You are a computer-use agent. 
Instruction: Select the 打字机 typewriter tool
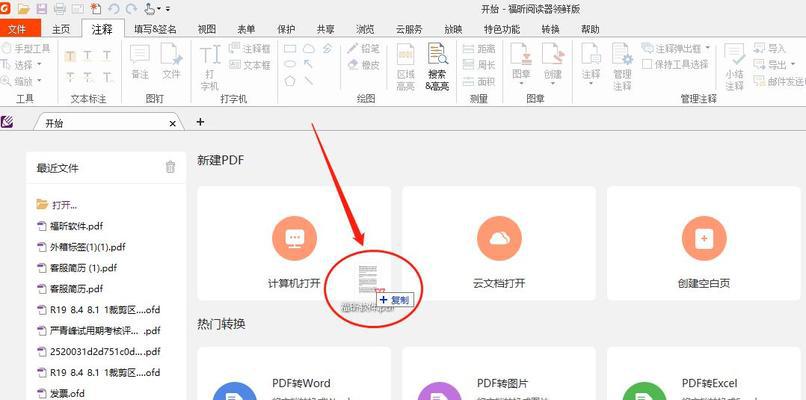pyautogui.click(x=210, y=67)
